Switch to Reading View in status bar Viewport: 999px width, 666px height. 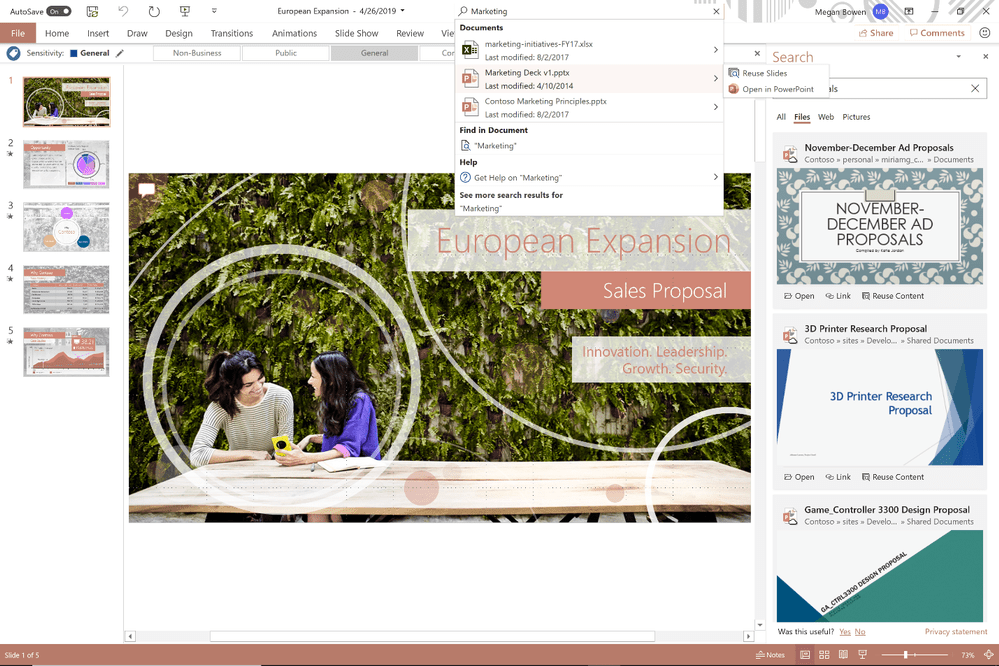(x=843, y=655)
